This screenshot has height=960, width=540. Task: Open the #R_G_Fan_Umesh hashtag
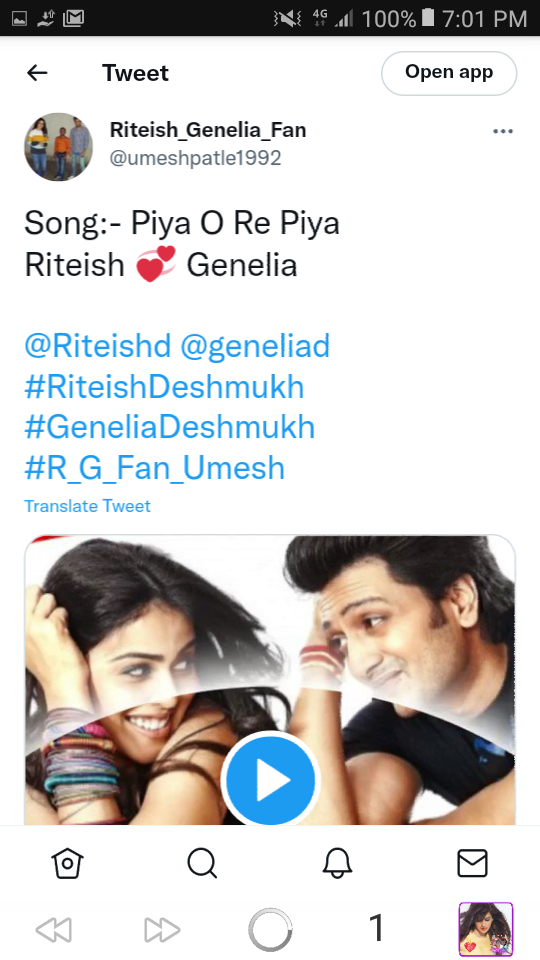(x=155, y=468)
